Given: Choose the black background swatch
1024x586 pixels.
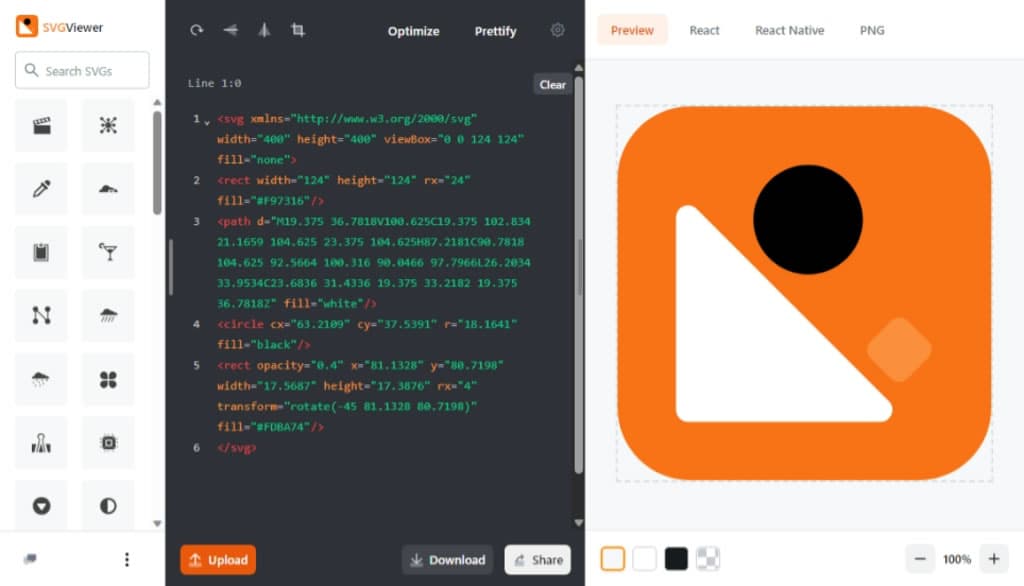Looking at the screenshot, I should 676,559.
